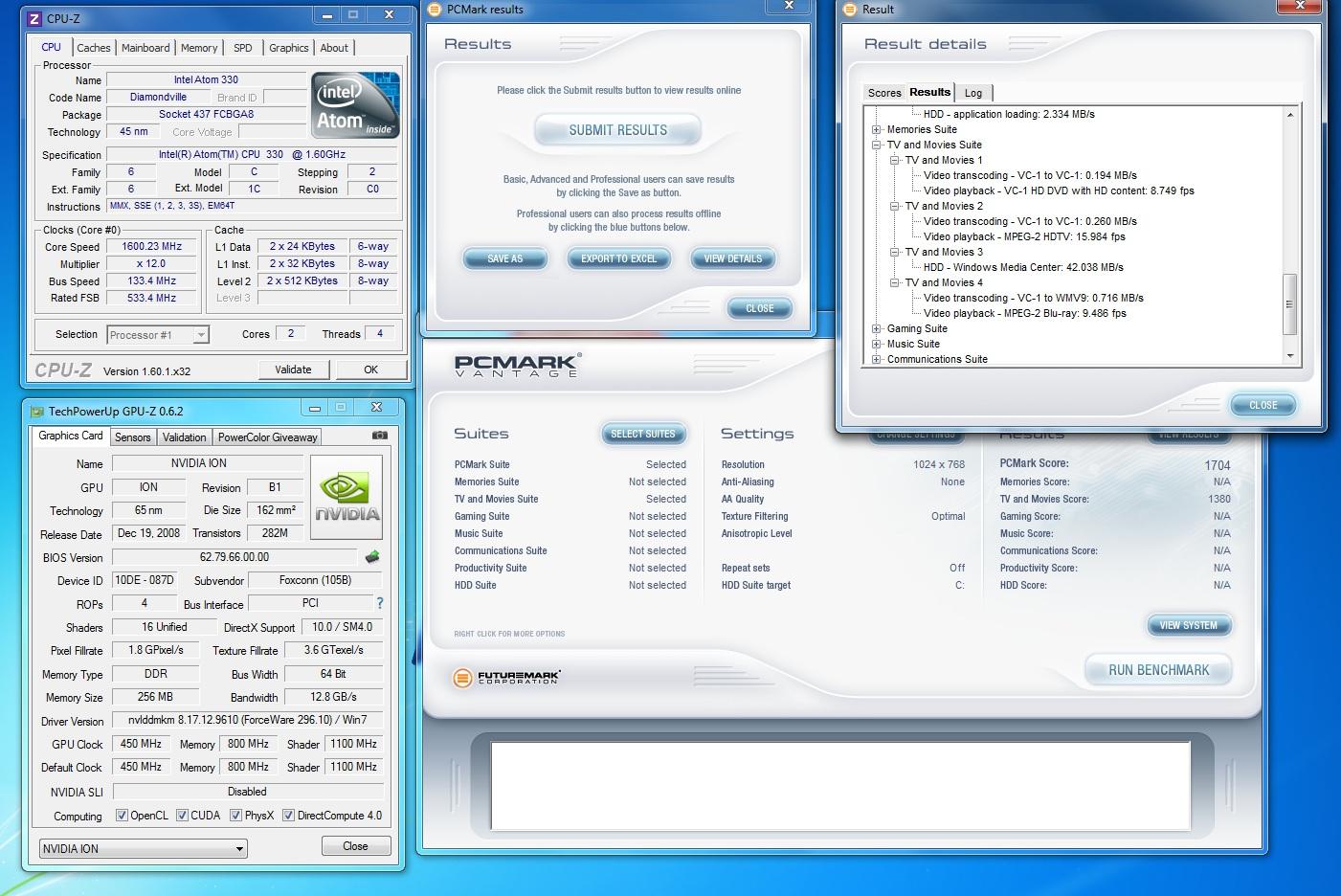Image resolution: width=1341 pixels, height=896 pixels.
Task: Toggle the DirectCompute 4.0 checkbox
Action: coord(288,816)
